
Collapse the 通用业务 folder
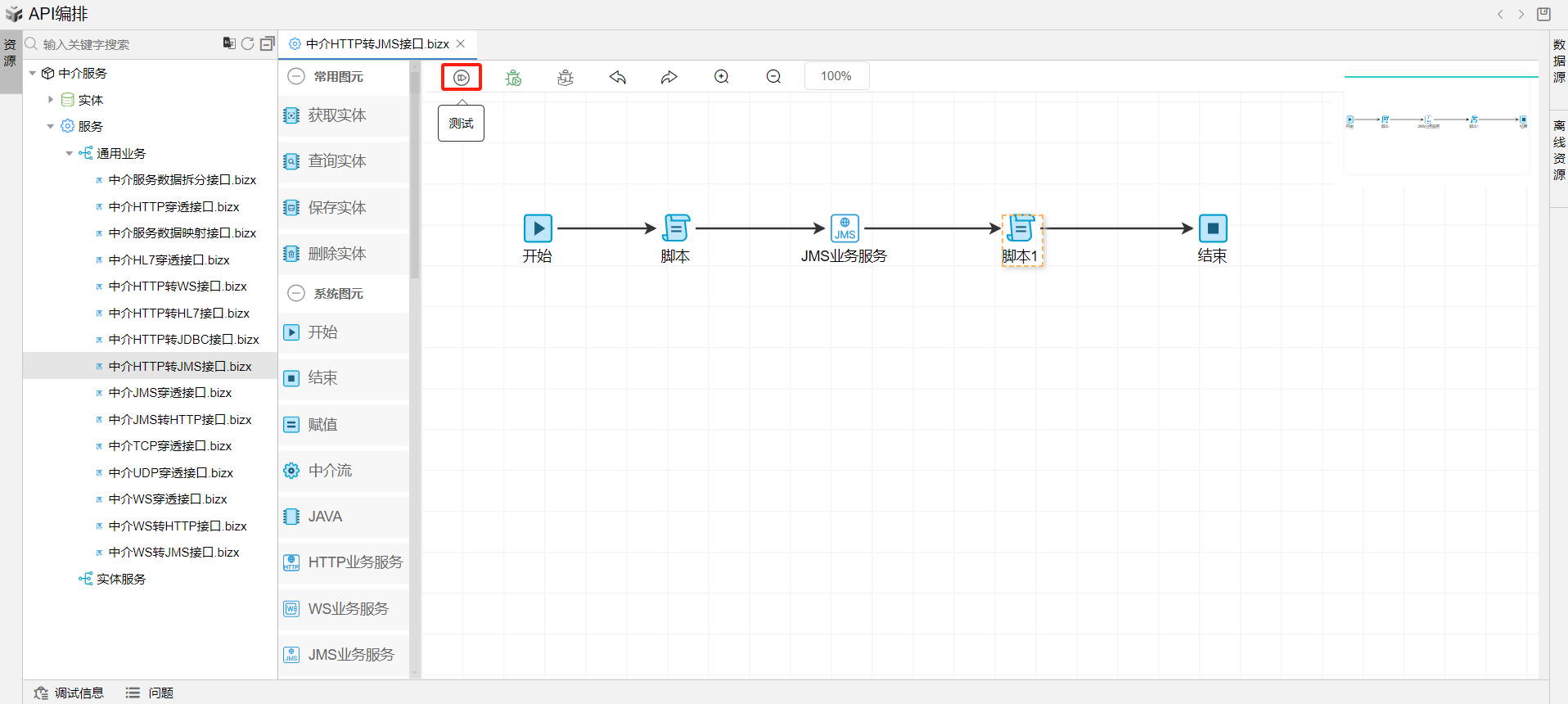[x=70, y=153]
